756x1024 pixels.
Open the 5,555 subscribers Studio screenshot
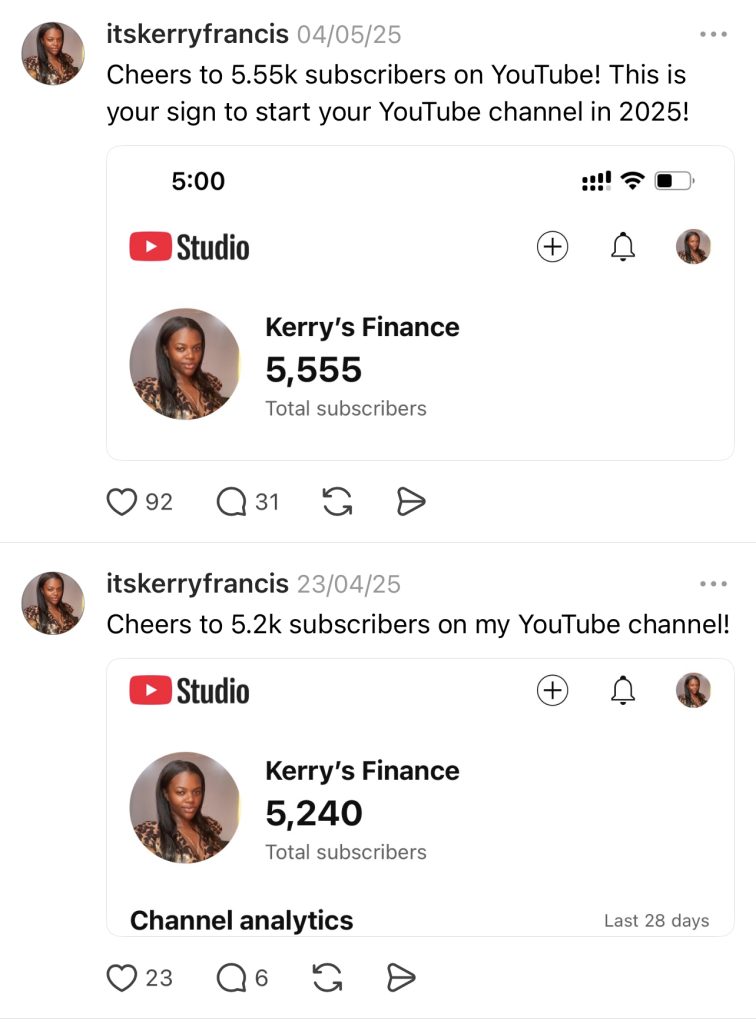tap(420, 330)
